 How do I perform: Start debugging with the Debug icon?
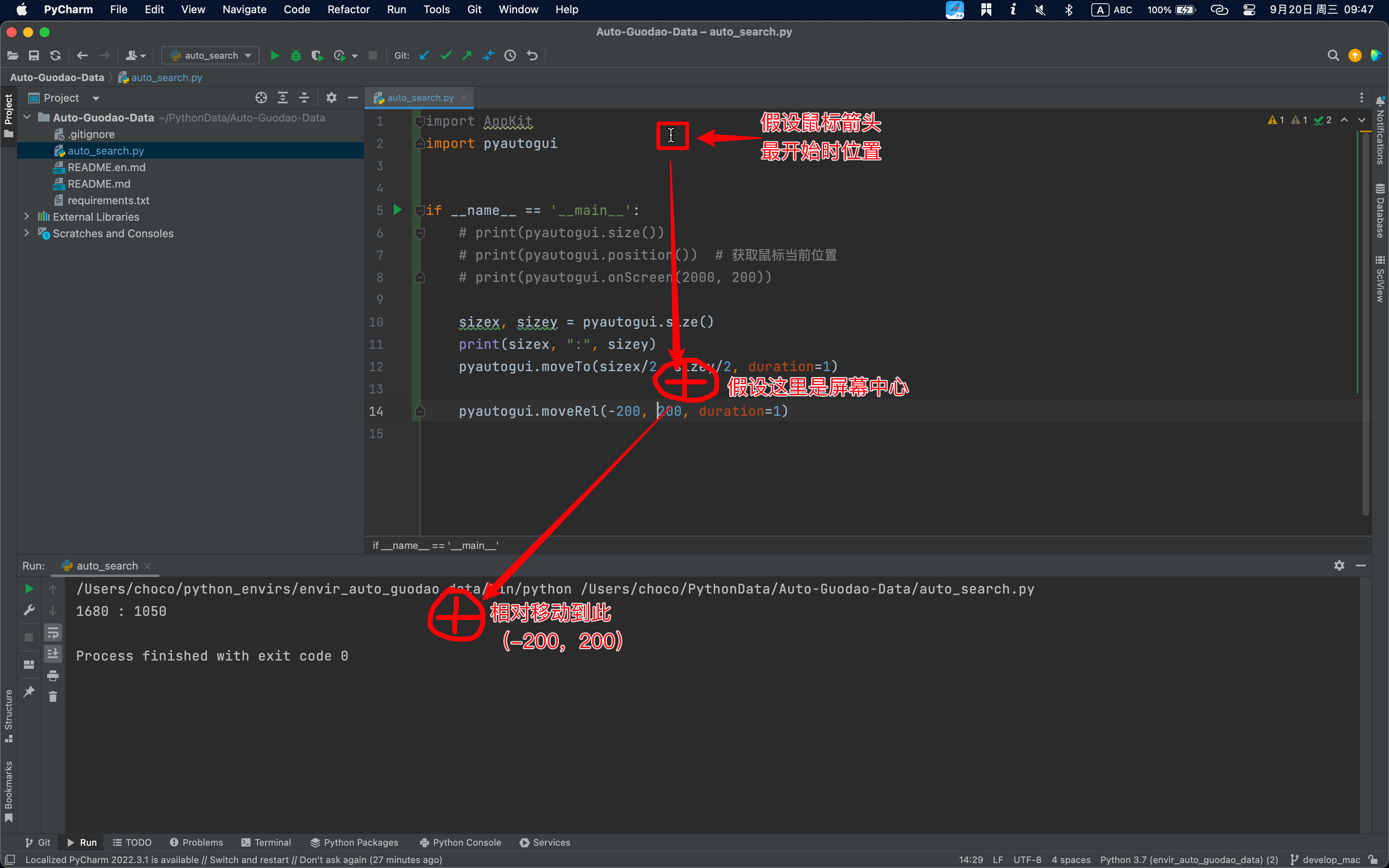point(296,55)
